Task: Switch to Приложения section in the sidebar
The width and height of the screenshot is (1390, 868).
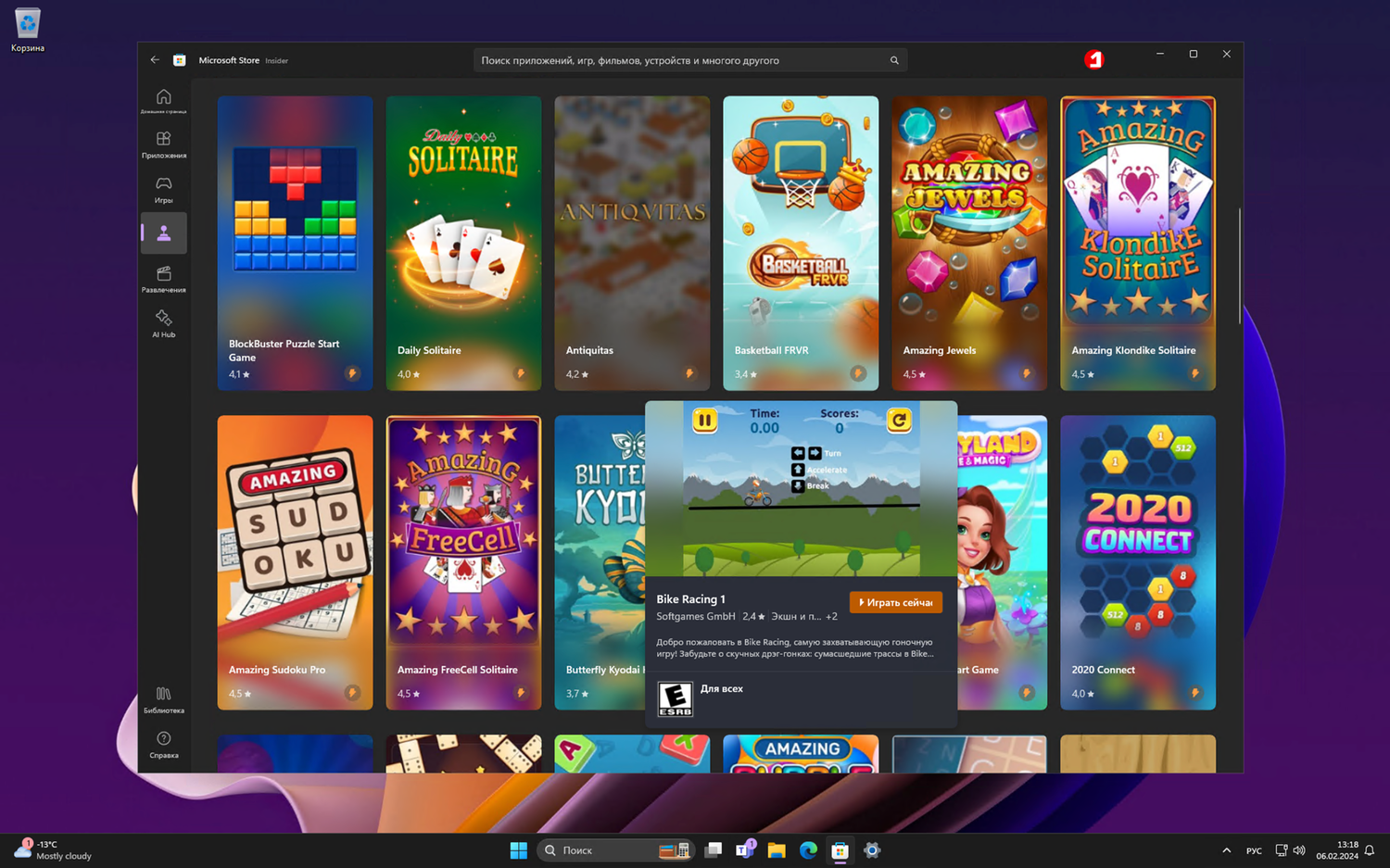Action: [164, 145]
